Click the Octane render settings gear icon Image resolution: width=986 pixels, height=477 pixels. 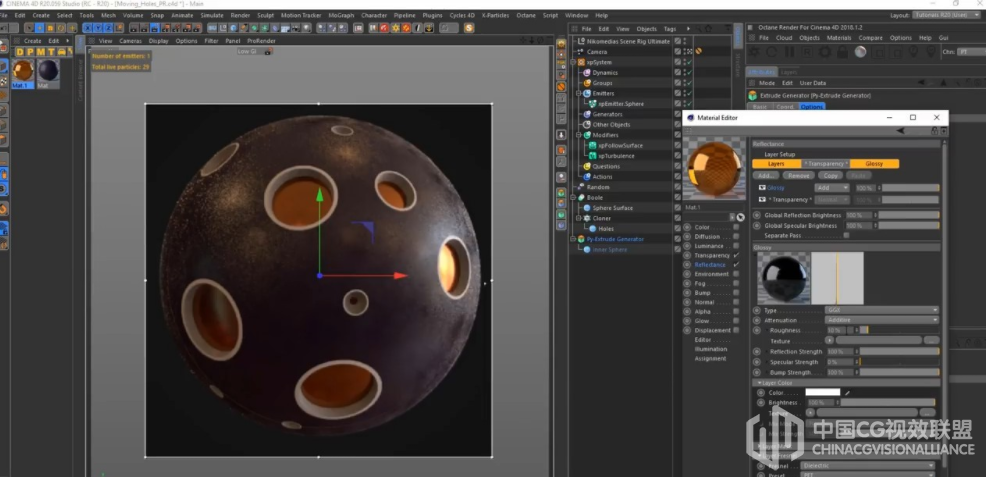[x=824, y=52]
